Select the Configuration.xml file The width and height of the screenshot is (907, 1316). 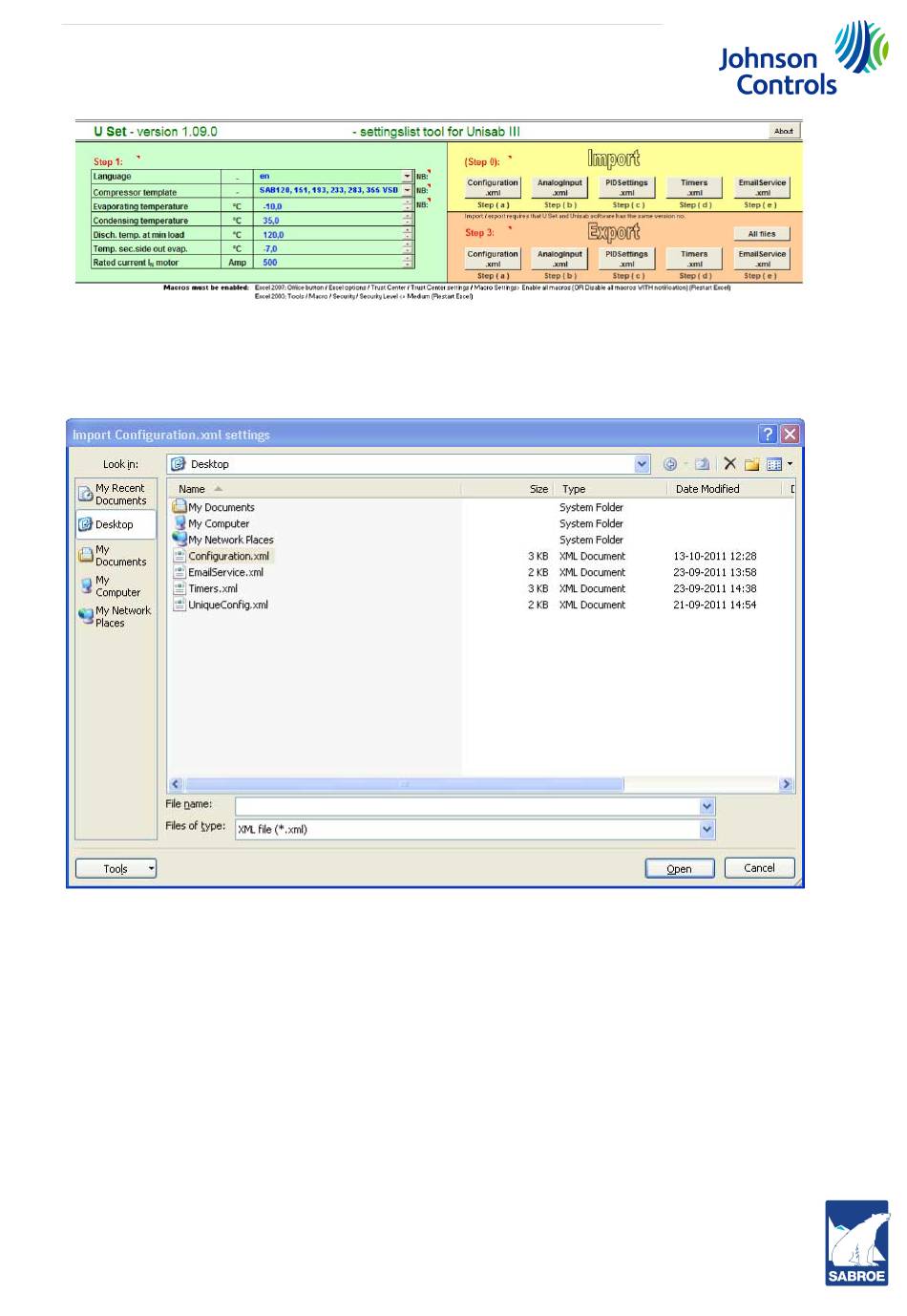click(221, 556)
